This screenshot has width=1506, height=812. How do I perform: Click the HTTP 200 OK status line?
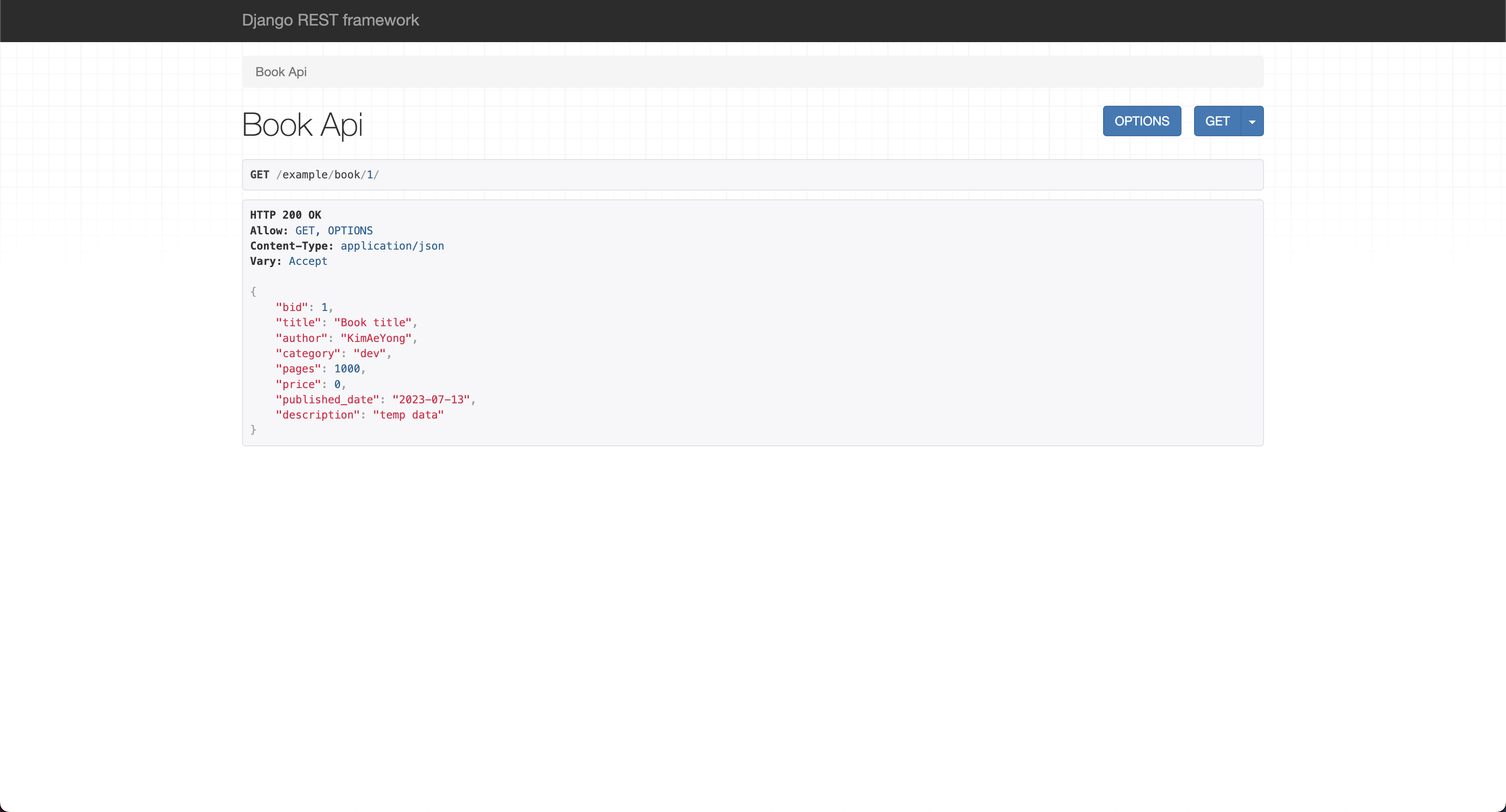[286, 215]
